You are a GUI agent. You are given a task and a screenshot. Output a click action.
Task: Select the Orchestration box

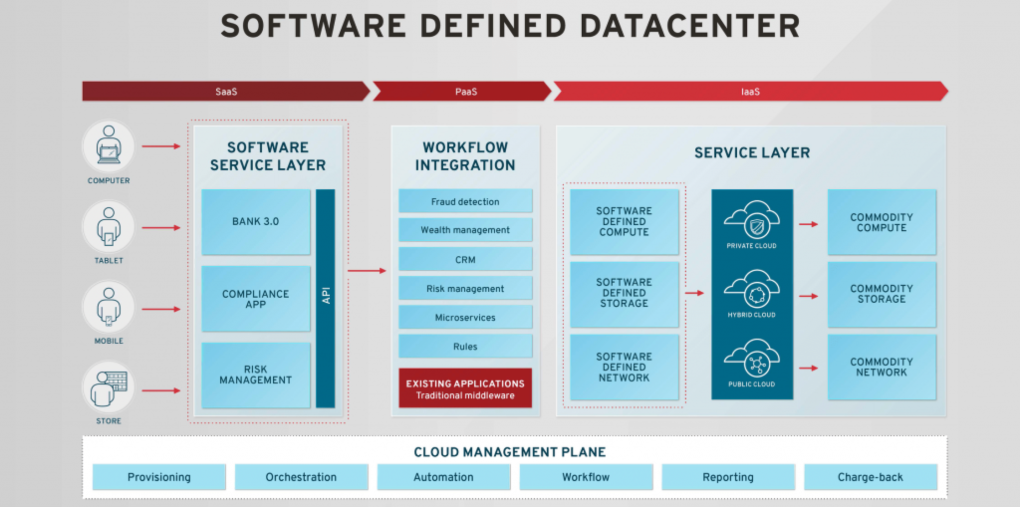(301, 477)
